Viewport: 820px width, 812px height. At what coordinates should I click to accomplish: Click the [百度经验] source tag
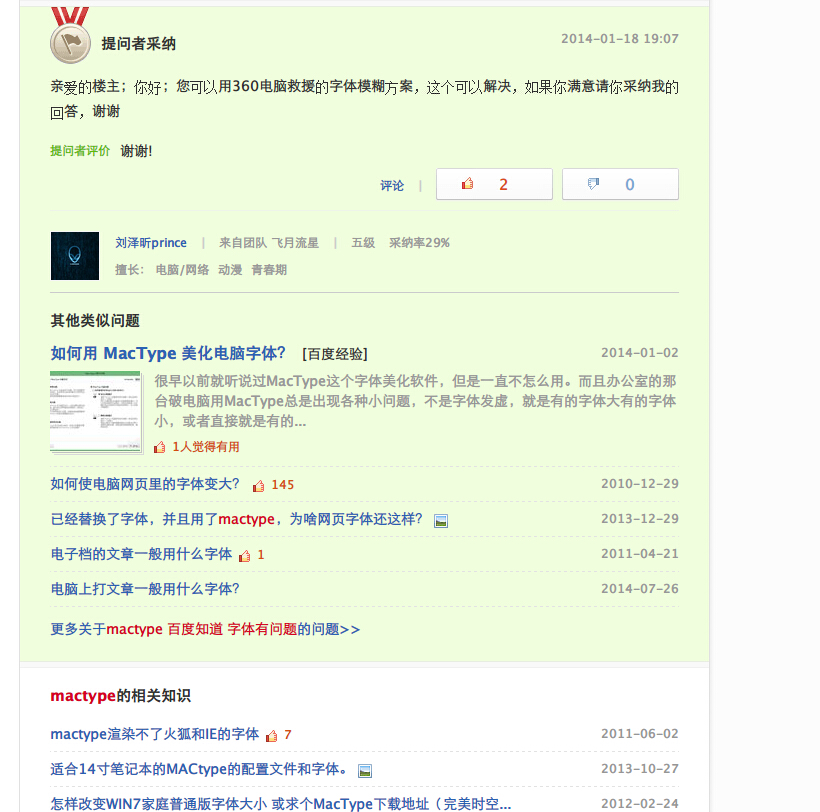tap(335, 354)
